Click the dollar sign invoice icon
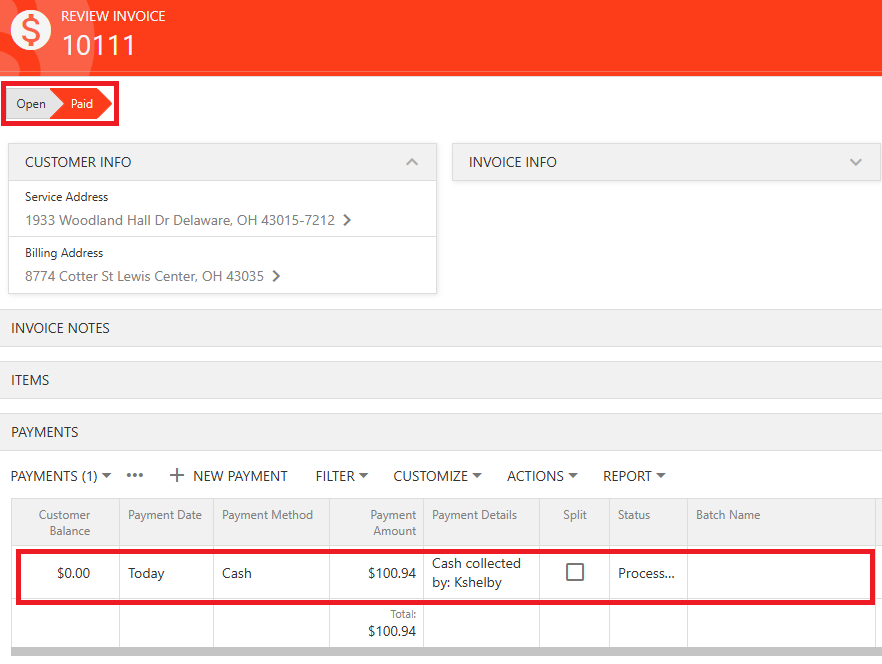Viewport: 882px width, 664px height. click(x=31, y=30)
